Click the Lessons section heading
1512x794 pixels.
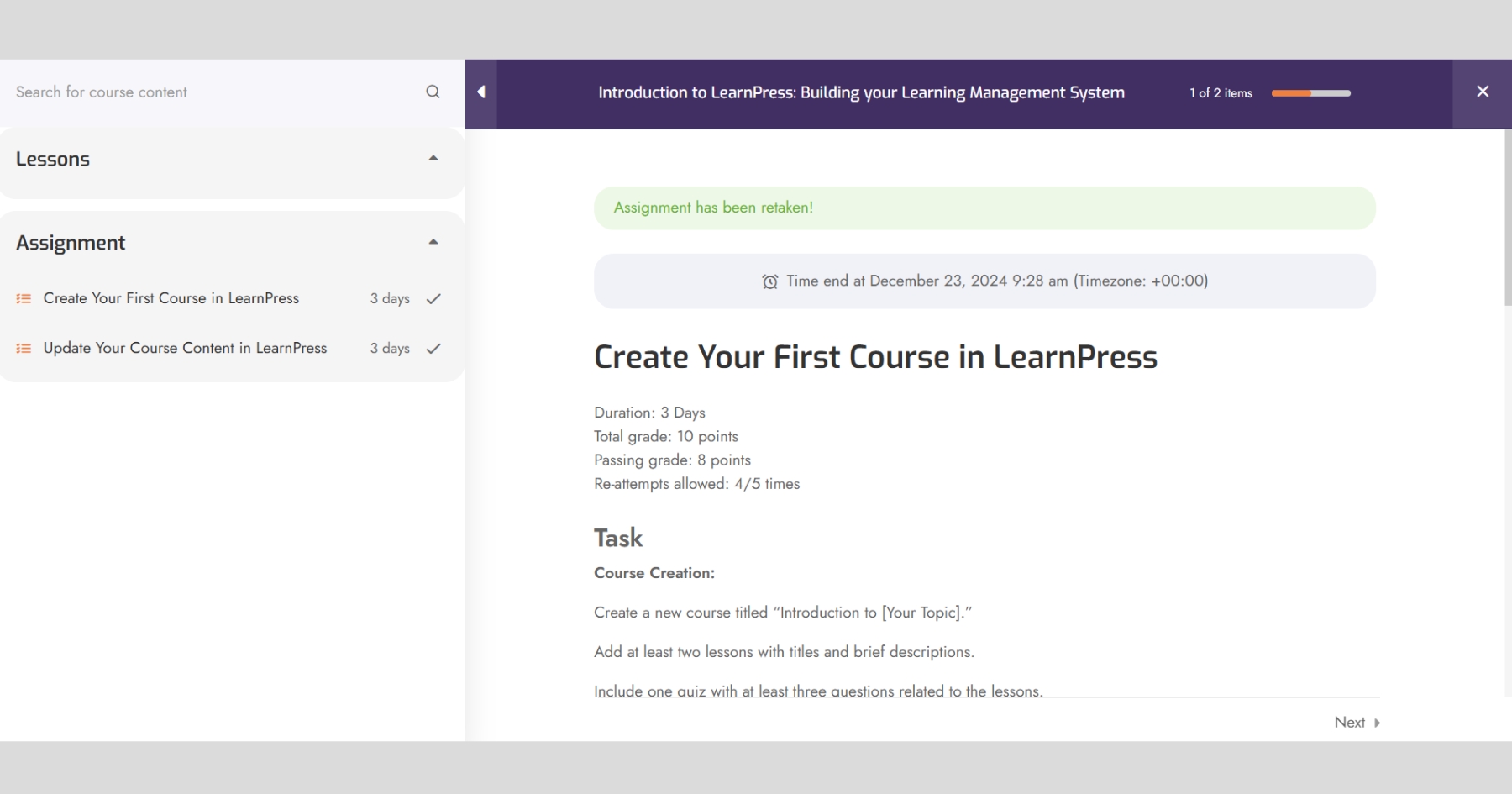pyautogui.click(x=53, y=159)
